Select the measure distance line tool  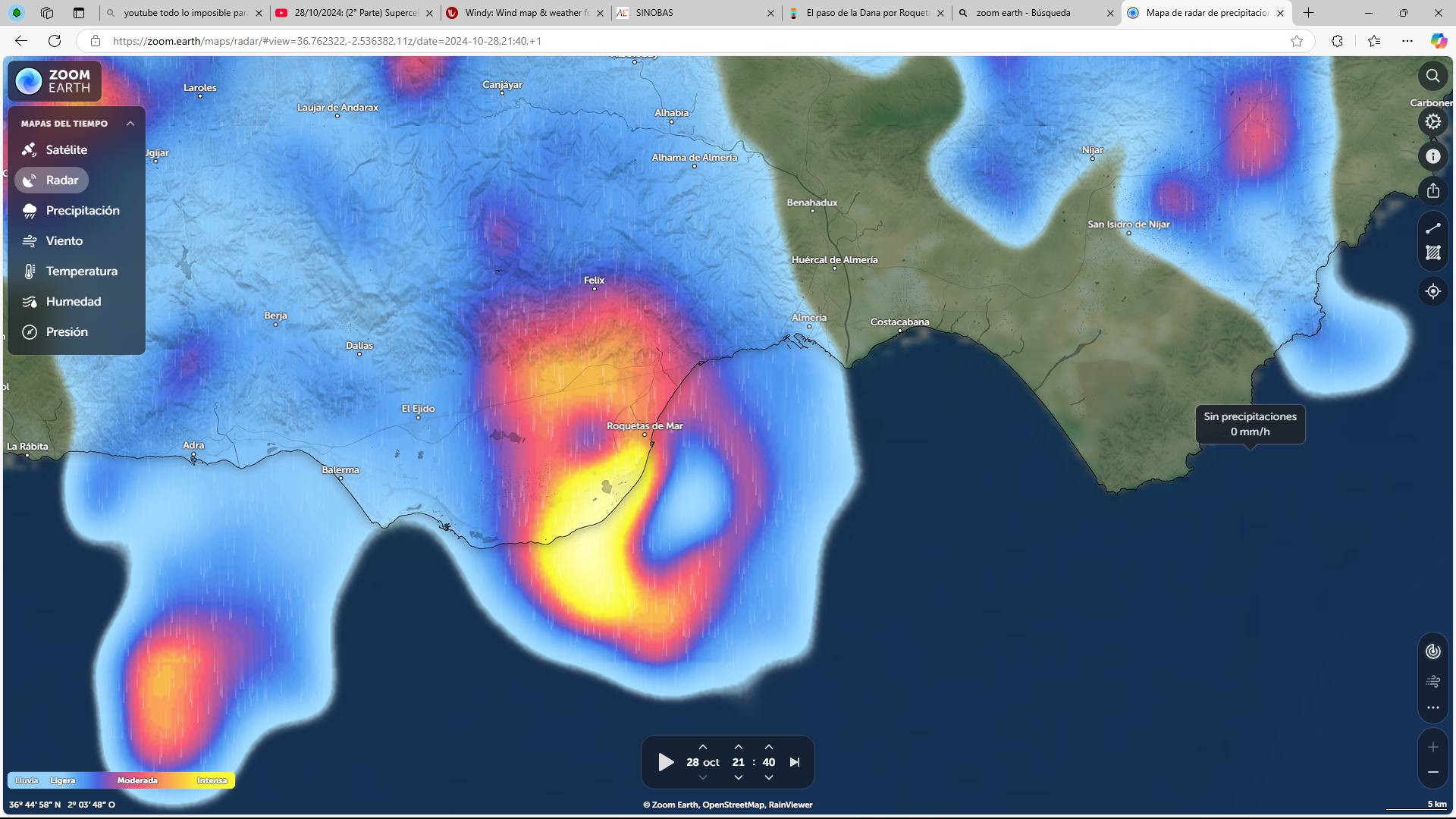[x=1432, y=228]
